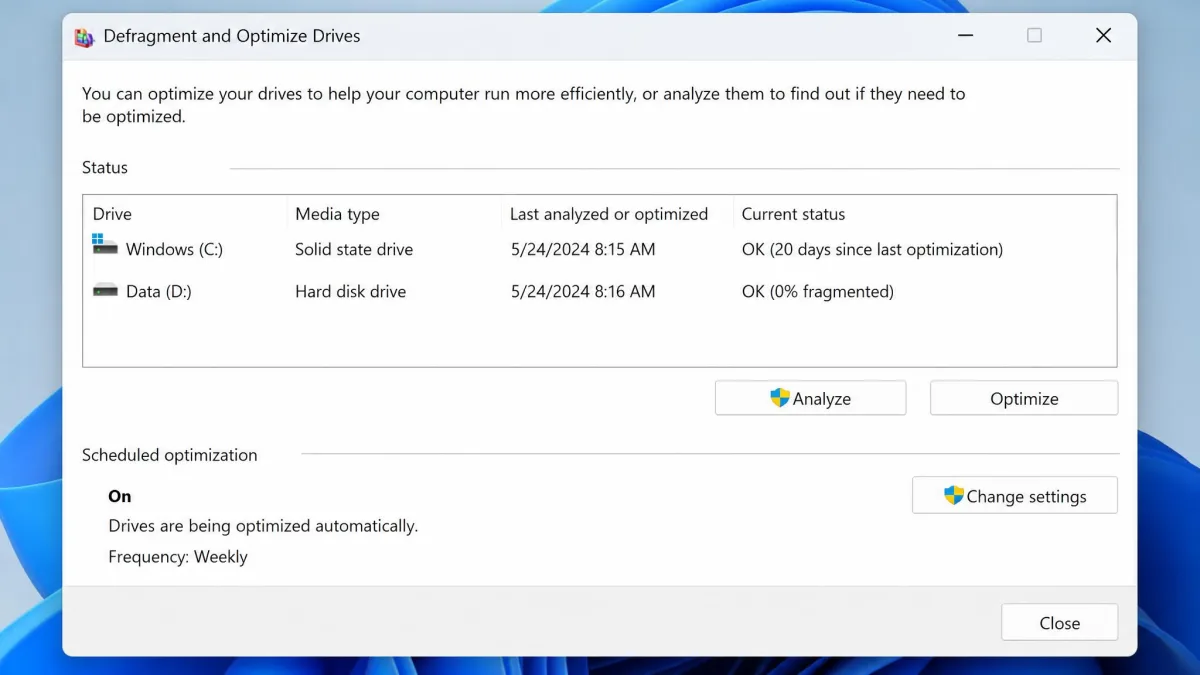Sort by the Media type column header
Image resolution: width=1200 pixels, height=675 pixels.
(x=337, y=214)
